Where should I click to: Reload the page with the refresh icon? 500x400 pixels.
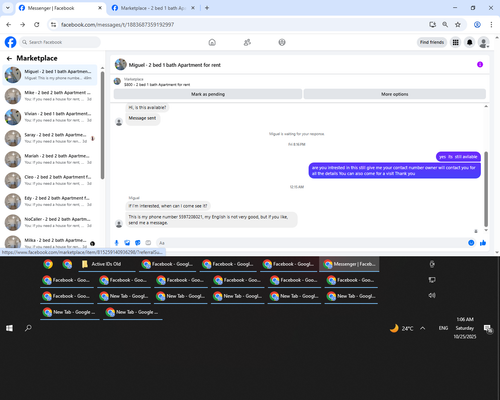coord(37,25)
